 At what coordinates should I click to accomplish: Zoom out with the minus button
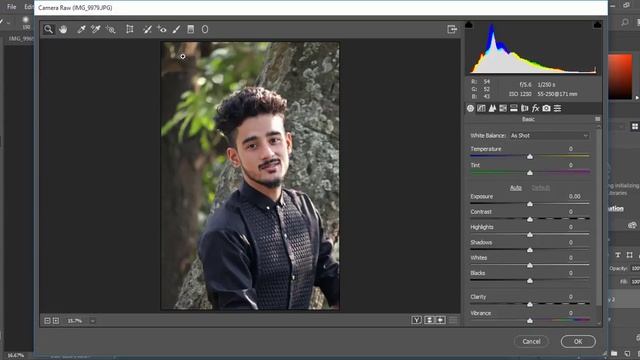tap(47, 321)
